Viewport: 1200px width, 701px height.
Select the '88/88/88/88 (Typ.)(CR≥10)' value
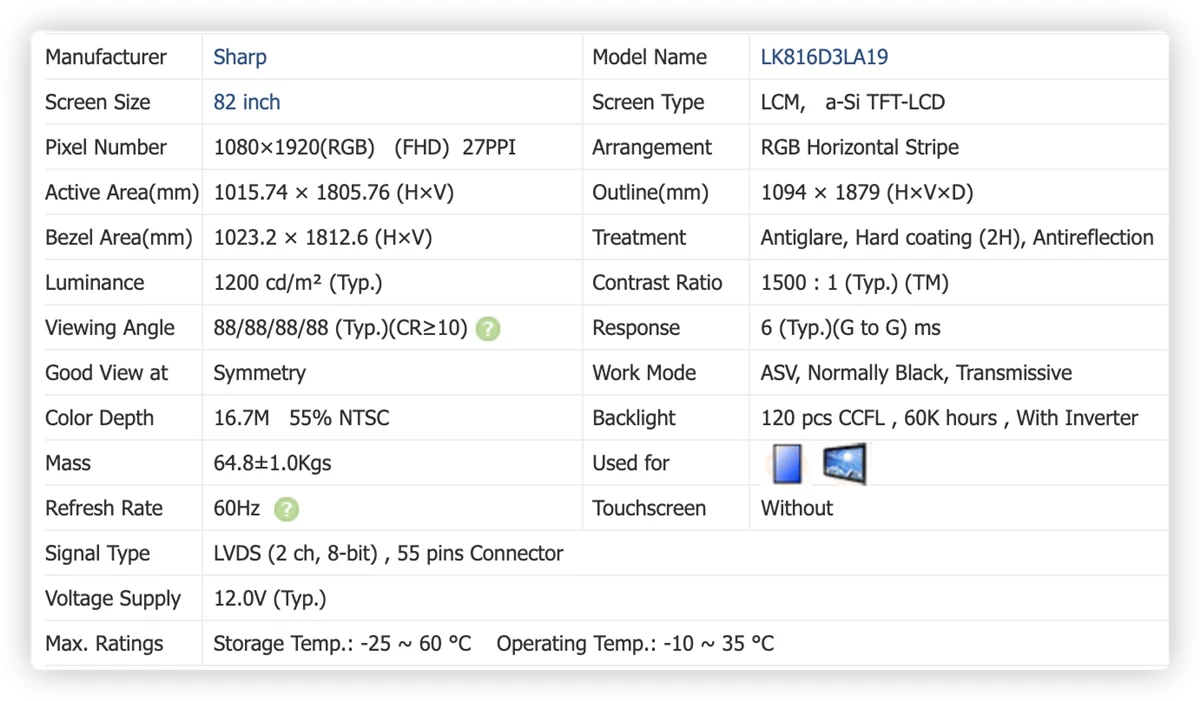(x=341, y=328)
